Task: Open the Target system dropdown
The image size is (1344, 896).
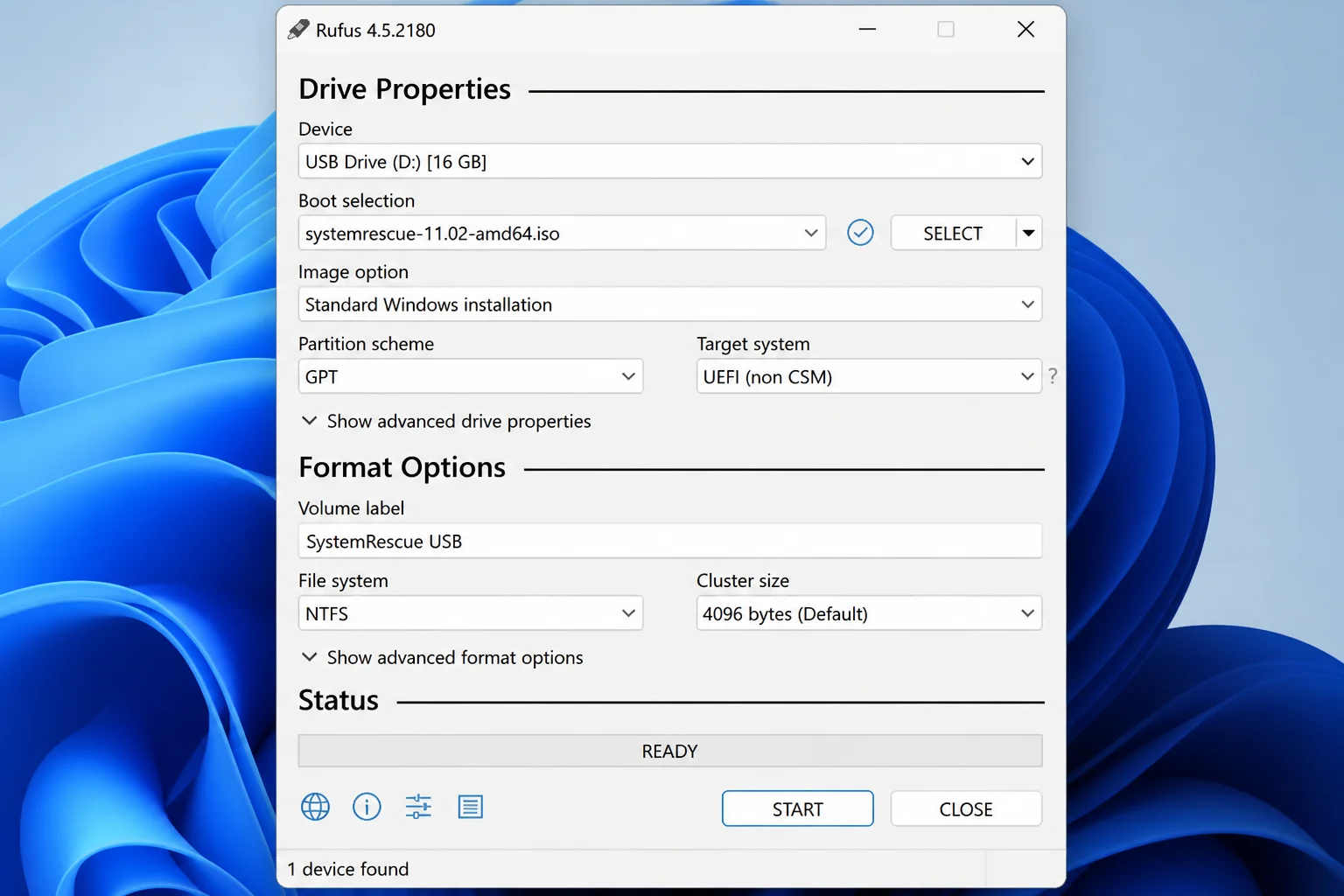Action: (869, 376)
